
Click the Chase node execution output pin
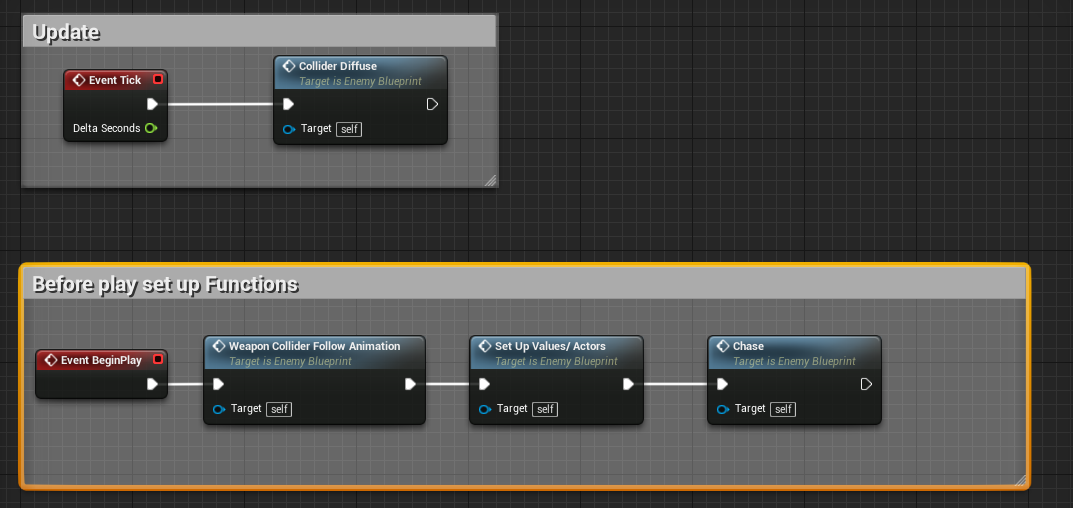(x=866, y=384)
